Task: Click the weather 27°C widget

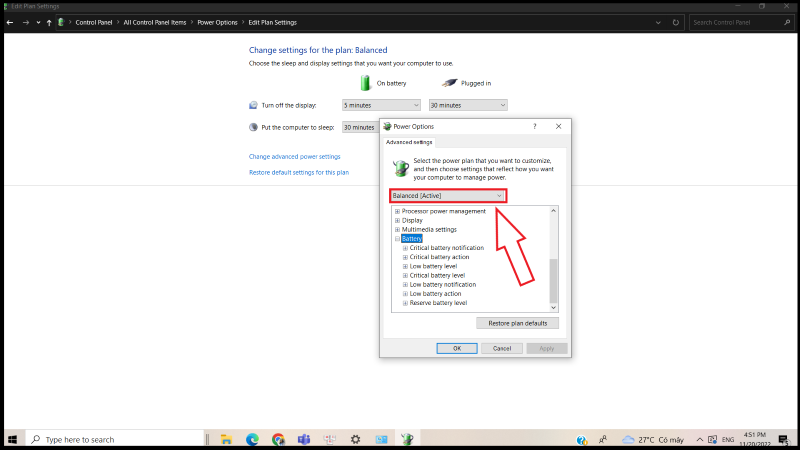Action: [653, 439]
